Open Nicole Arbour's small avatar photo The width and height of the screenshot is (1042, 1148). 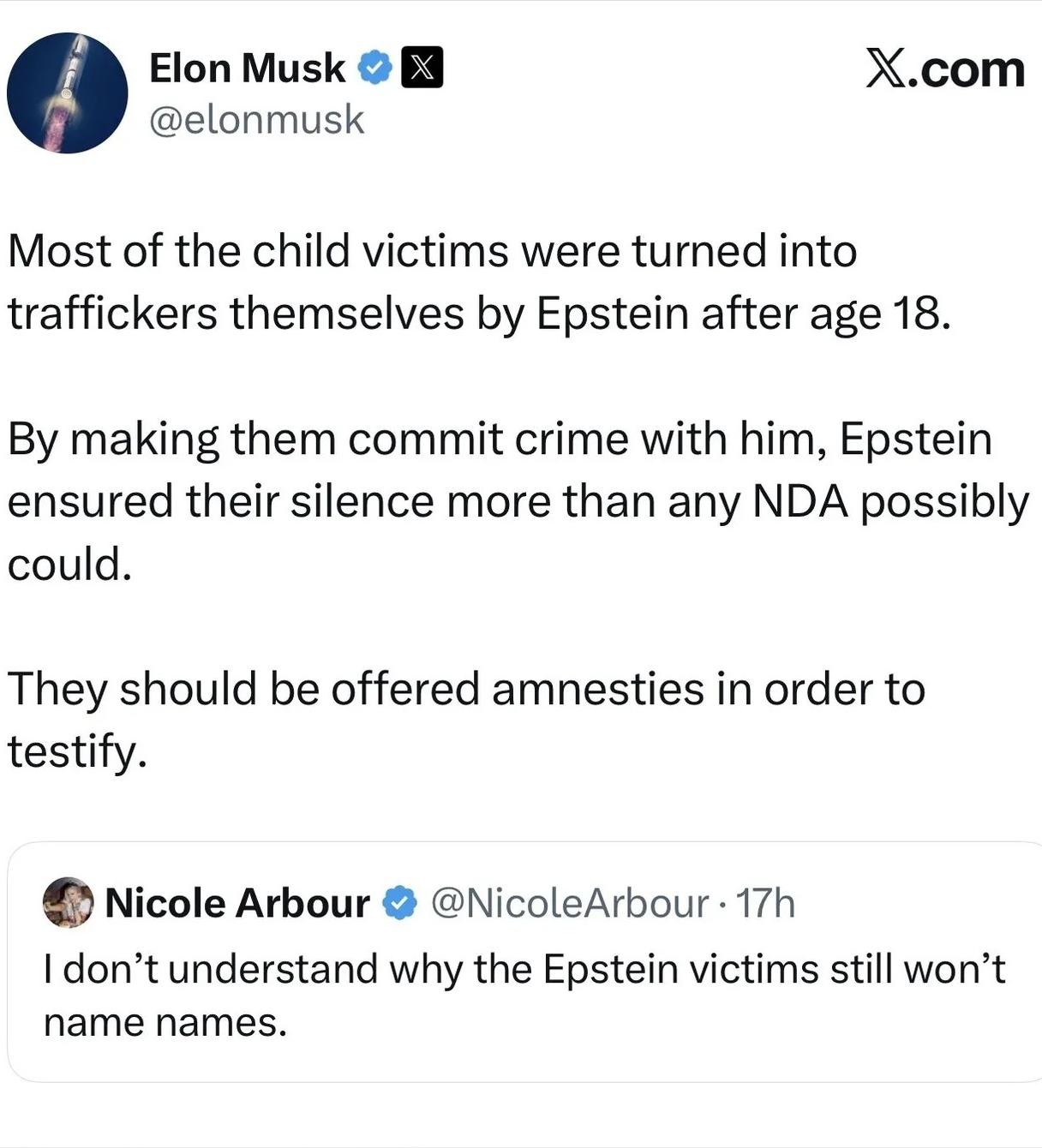(68, 902)
